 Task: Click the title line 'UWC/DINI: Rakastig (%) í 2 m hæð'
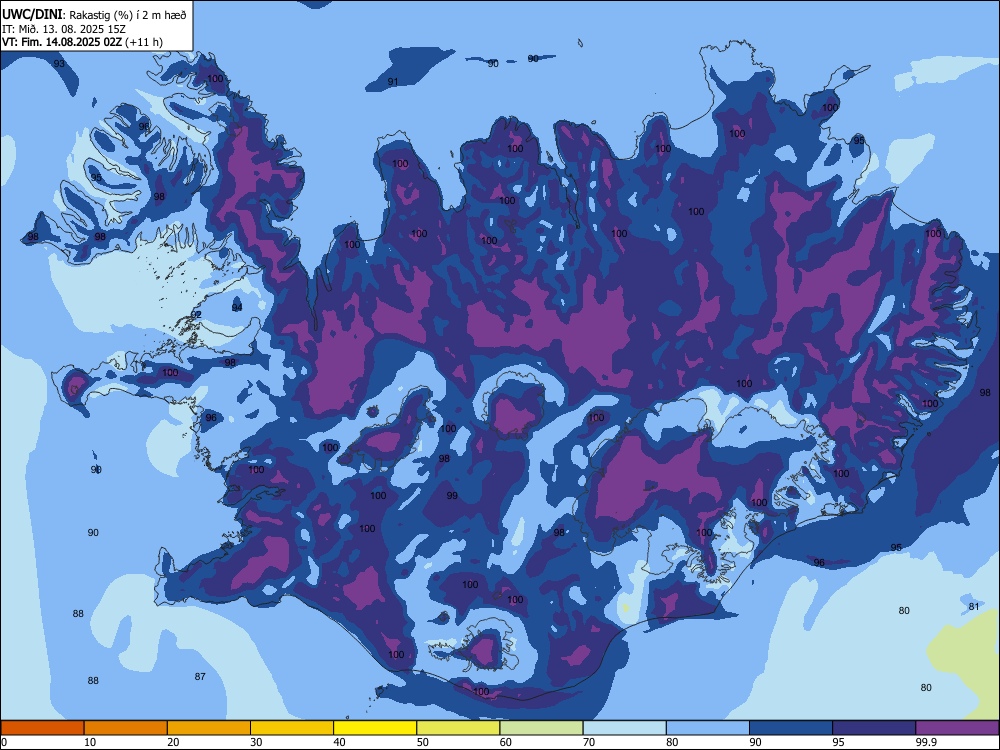pyautogui.click(x=94, y=15)
